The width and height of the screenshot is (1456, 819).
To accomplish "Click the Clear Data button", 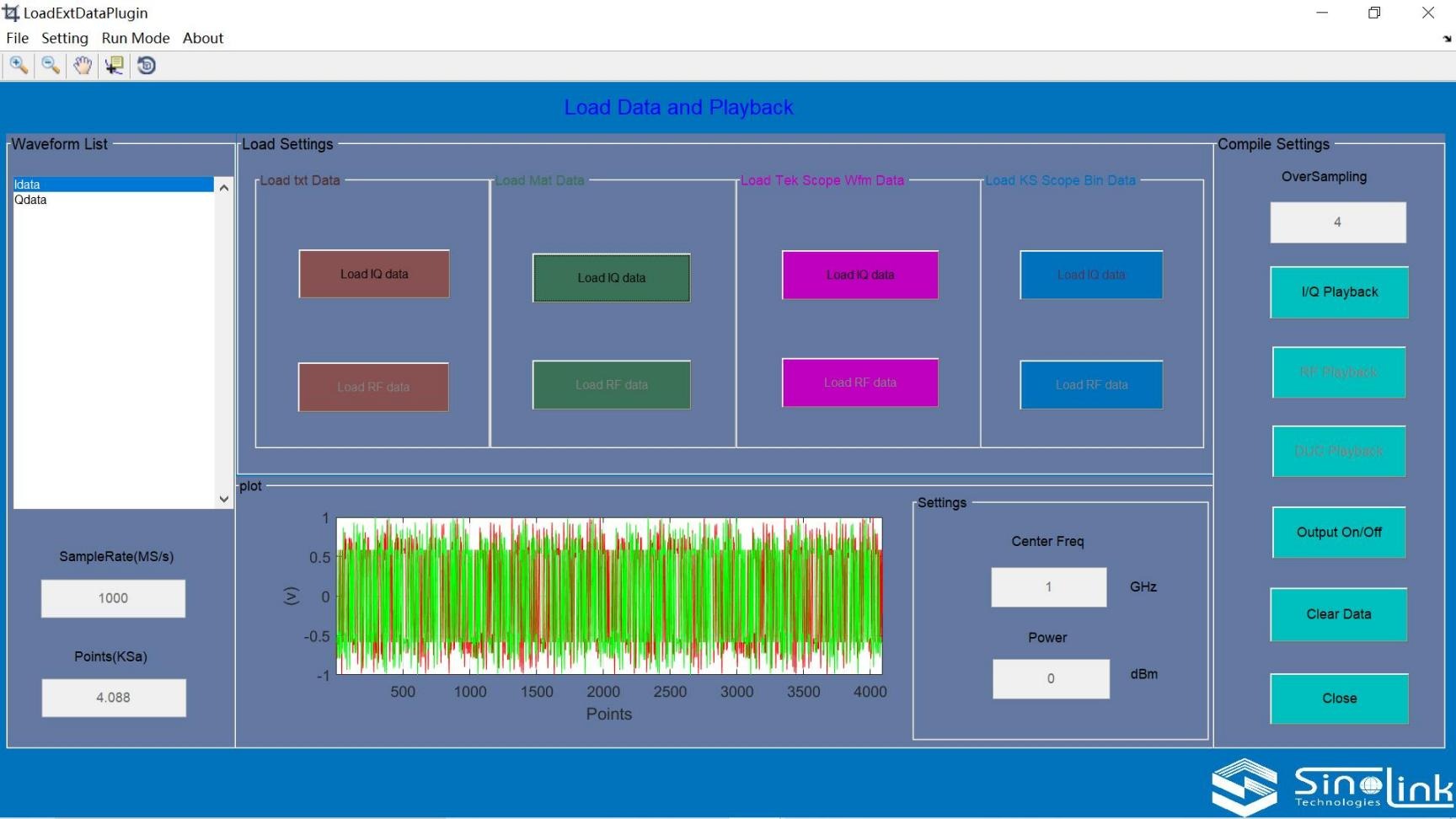I will click(1339, 614).
